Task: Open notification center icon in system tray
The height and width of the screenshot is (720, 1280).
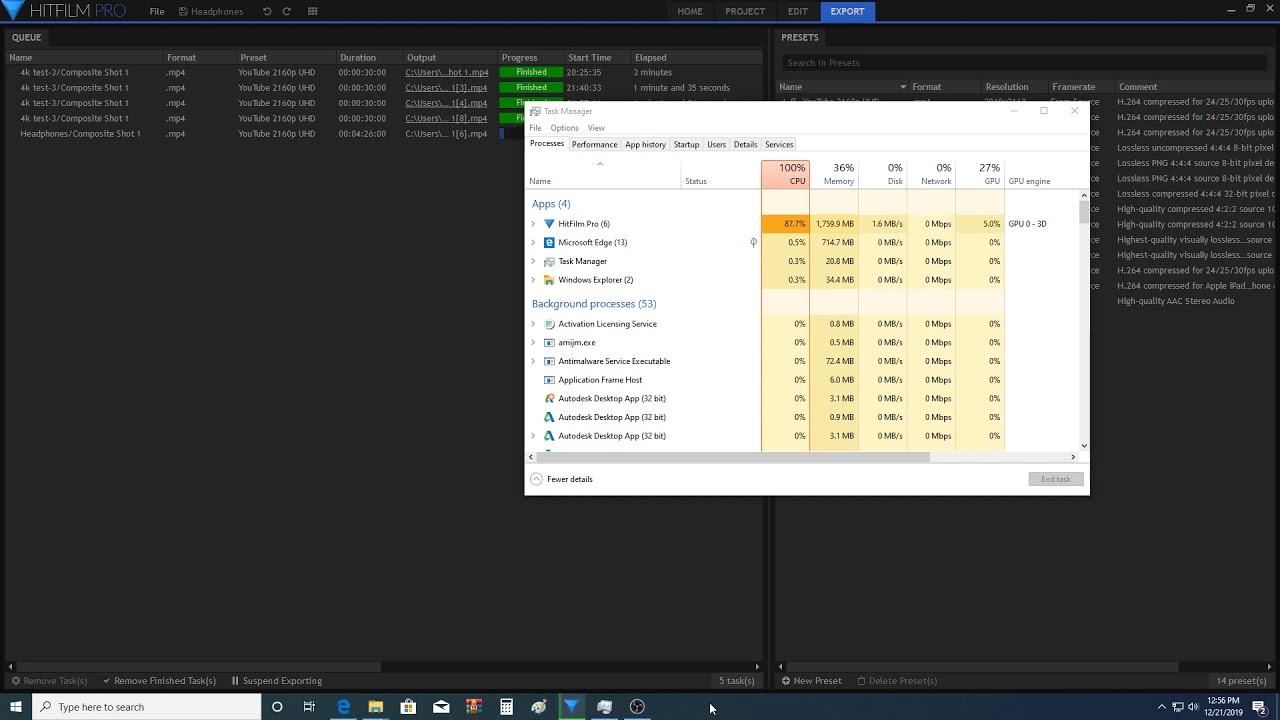Action: (1260, 707)
